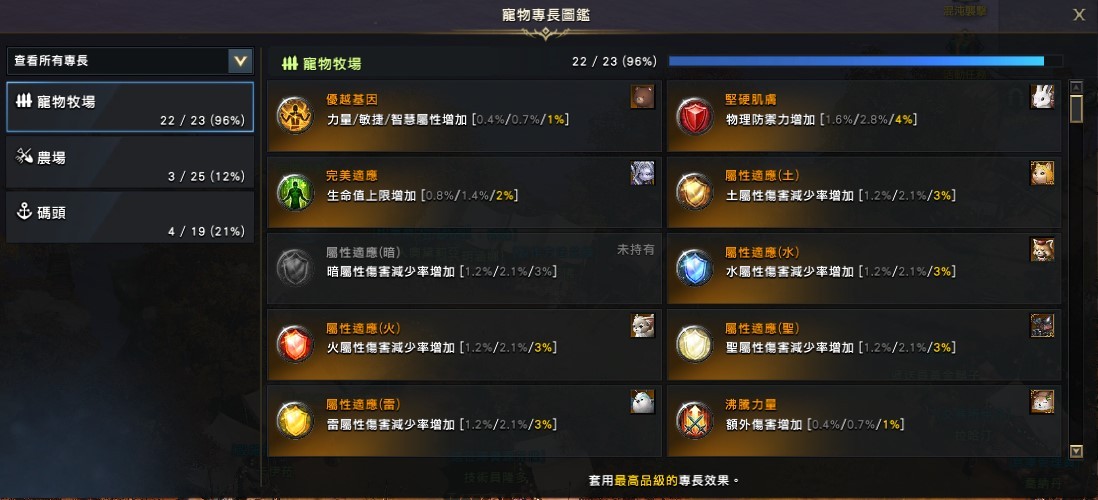Close the 寵物專長圖鑑 window
The height and width of the screenshot is (500, 1098).
(x=1079, y=15)
